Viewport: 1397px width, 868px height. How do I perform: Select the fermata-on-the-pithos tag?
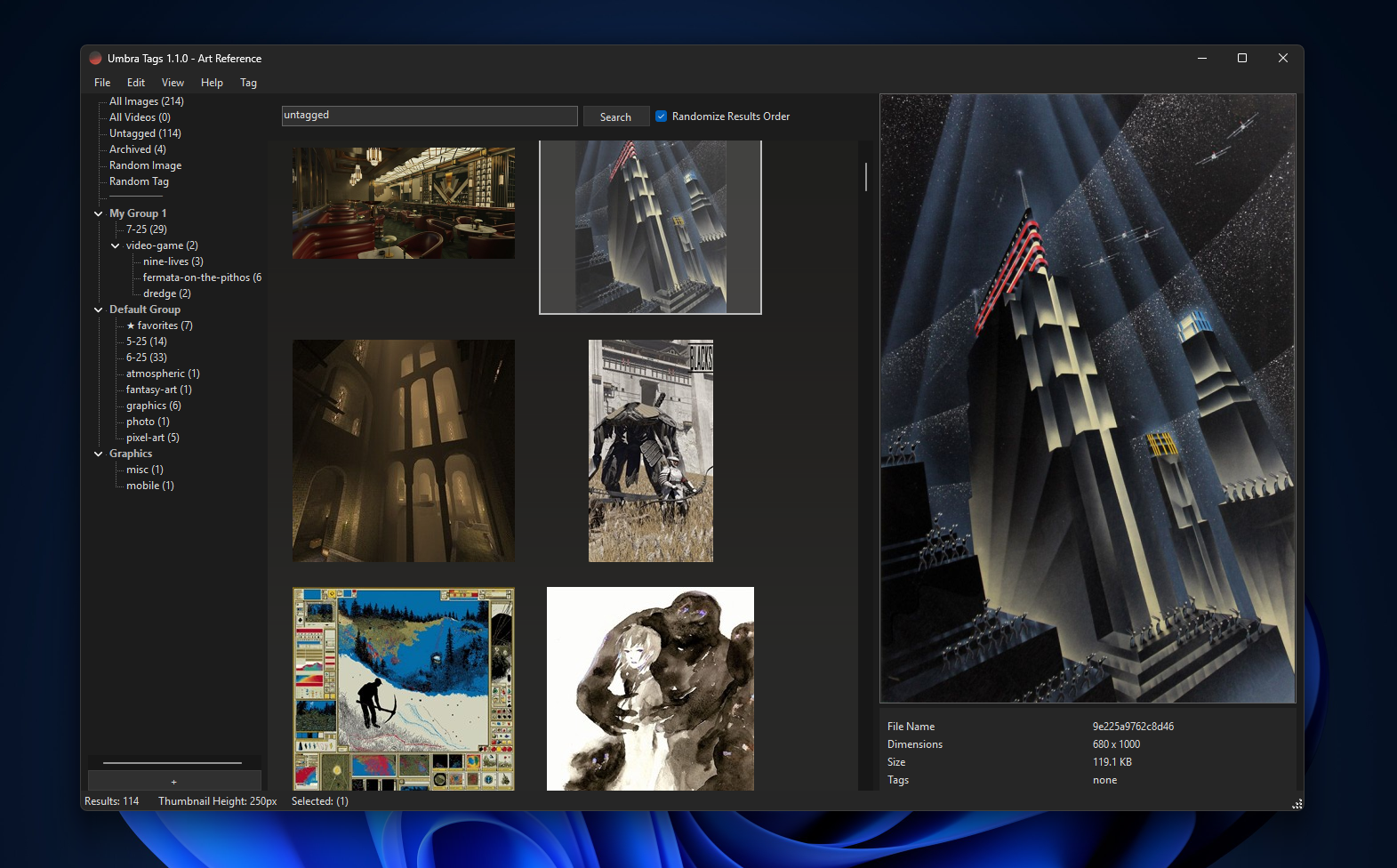click(x=202, y=277)
